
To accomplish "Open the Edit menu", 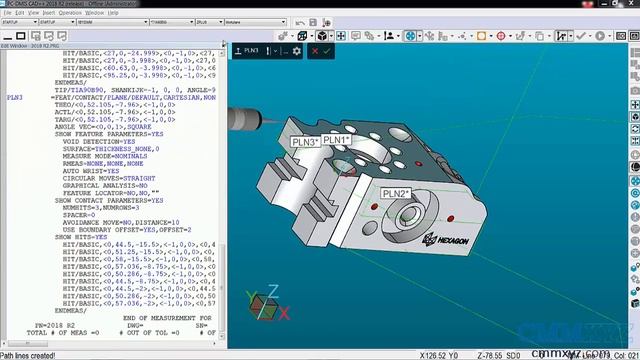I will [x=20, y=13].
